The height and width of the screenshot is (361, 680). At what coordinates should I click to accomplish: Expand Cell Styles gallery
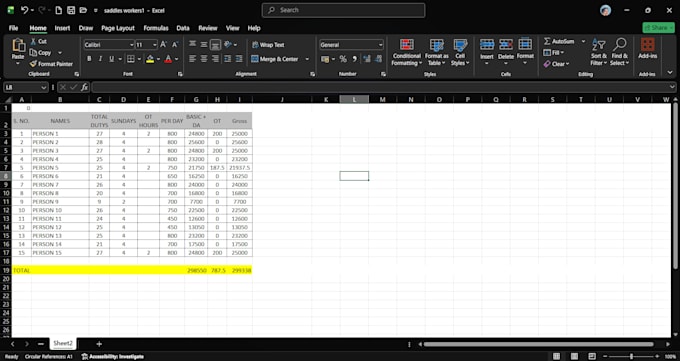pos(460,52)
